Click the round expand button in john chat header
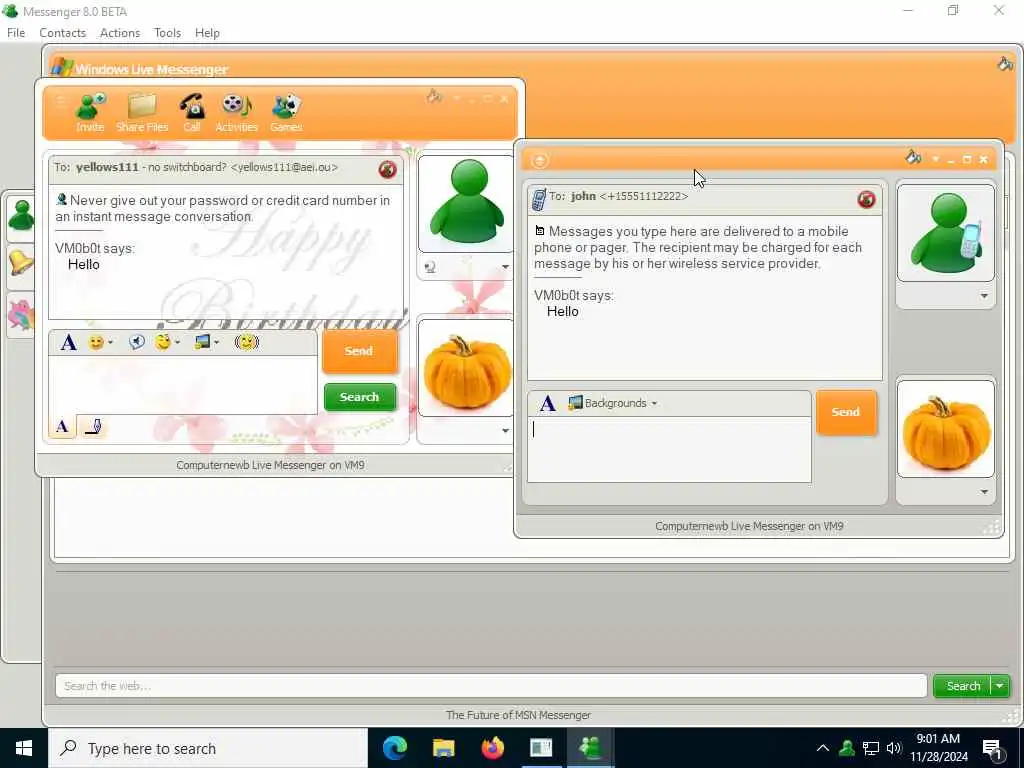Screen dimensions: 1024x768 539,160
